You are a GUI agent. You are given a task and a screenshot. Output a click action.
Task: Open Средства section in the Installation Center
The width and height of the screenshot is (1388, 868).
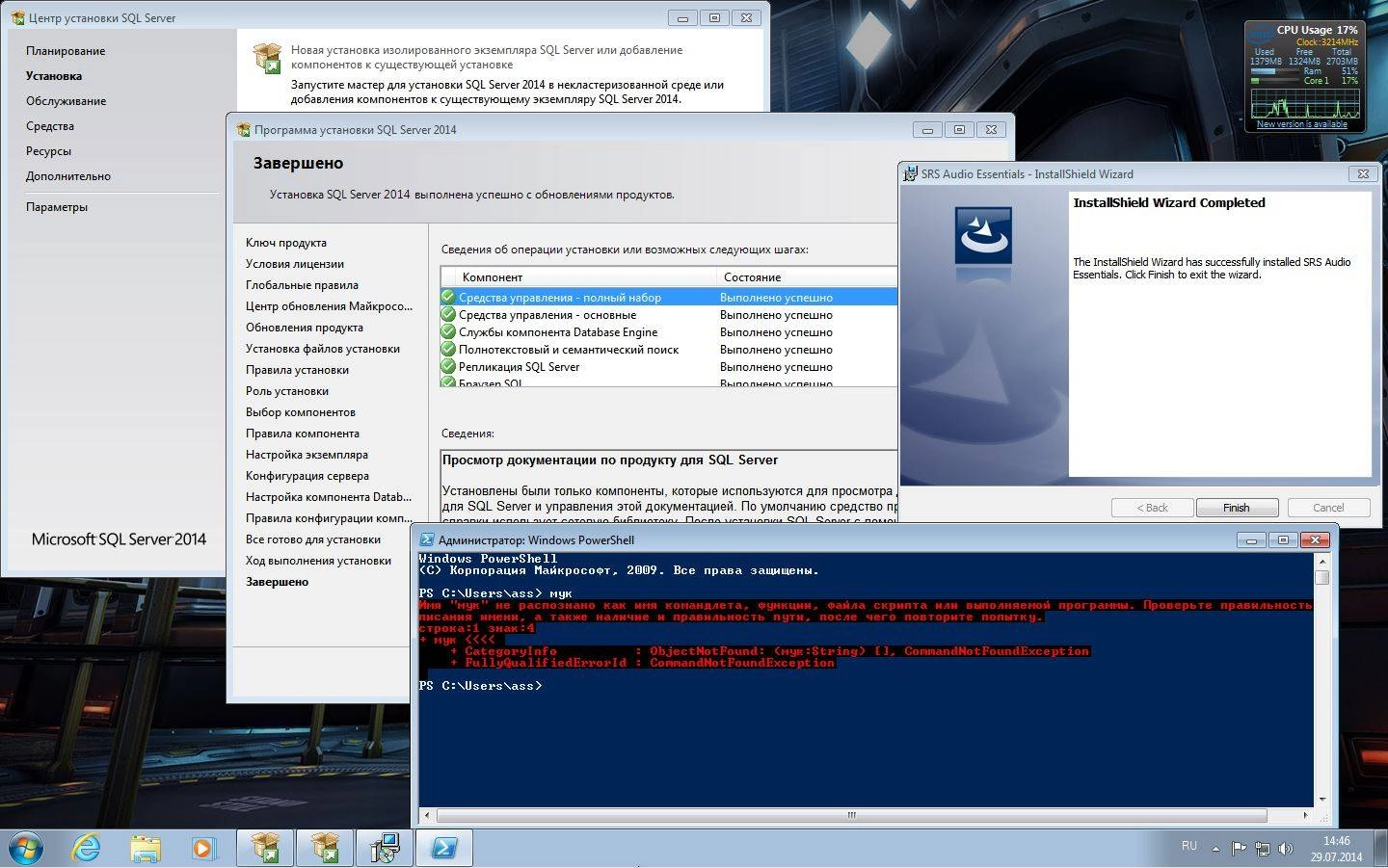(50, 126)
